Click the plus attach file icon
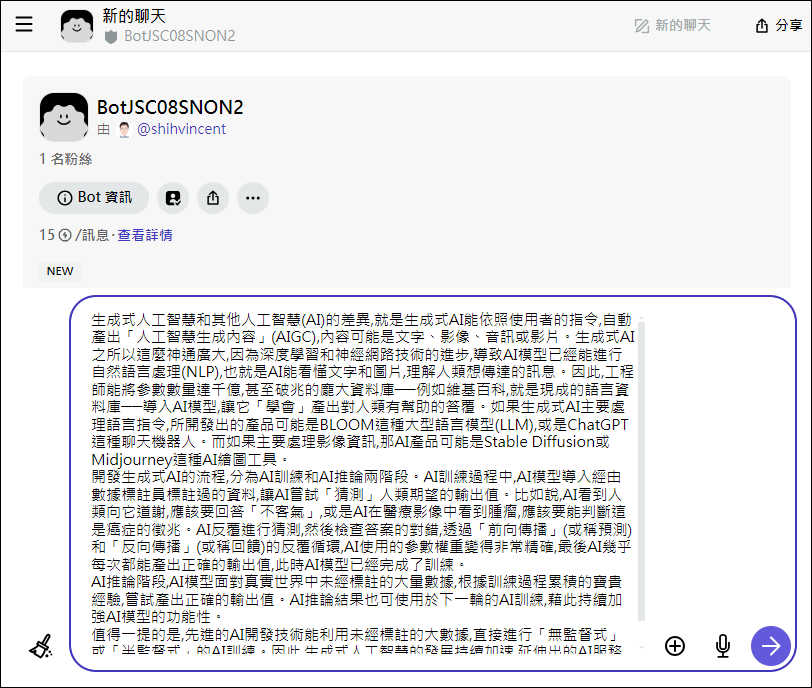Image resolution: width=812 pixels, height=688 pixels. [x=675, y=646]
